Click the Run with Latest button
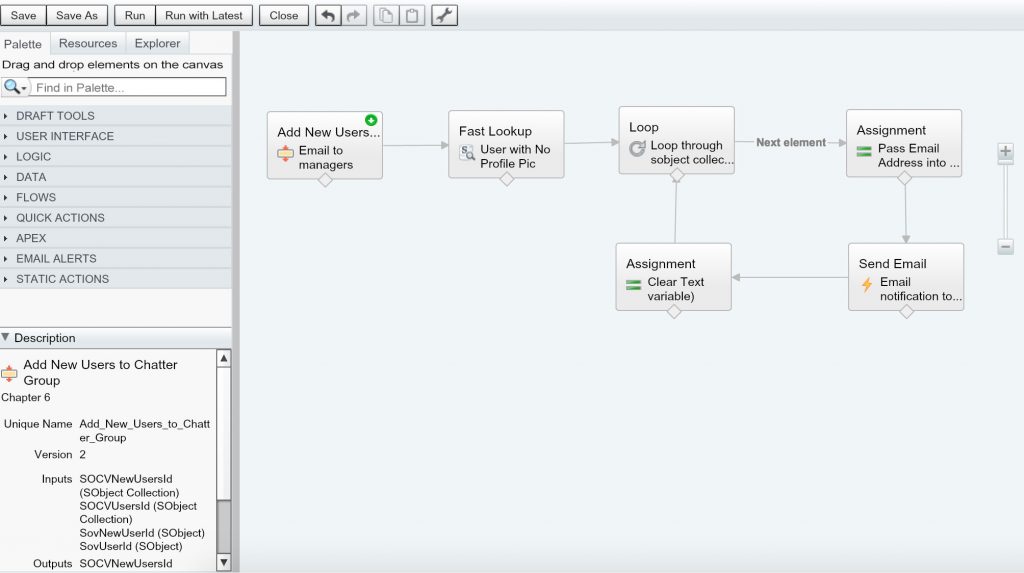 pos(204,16)
